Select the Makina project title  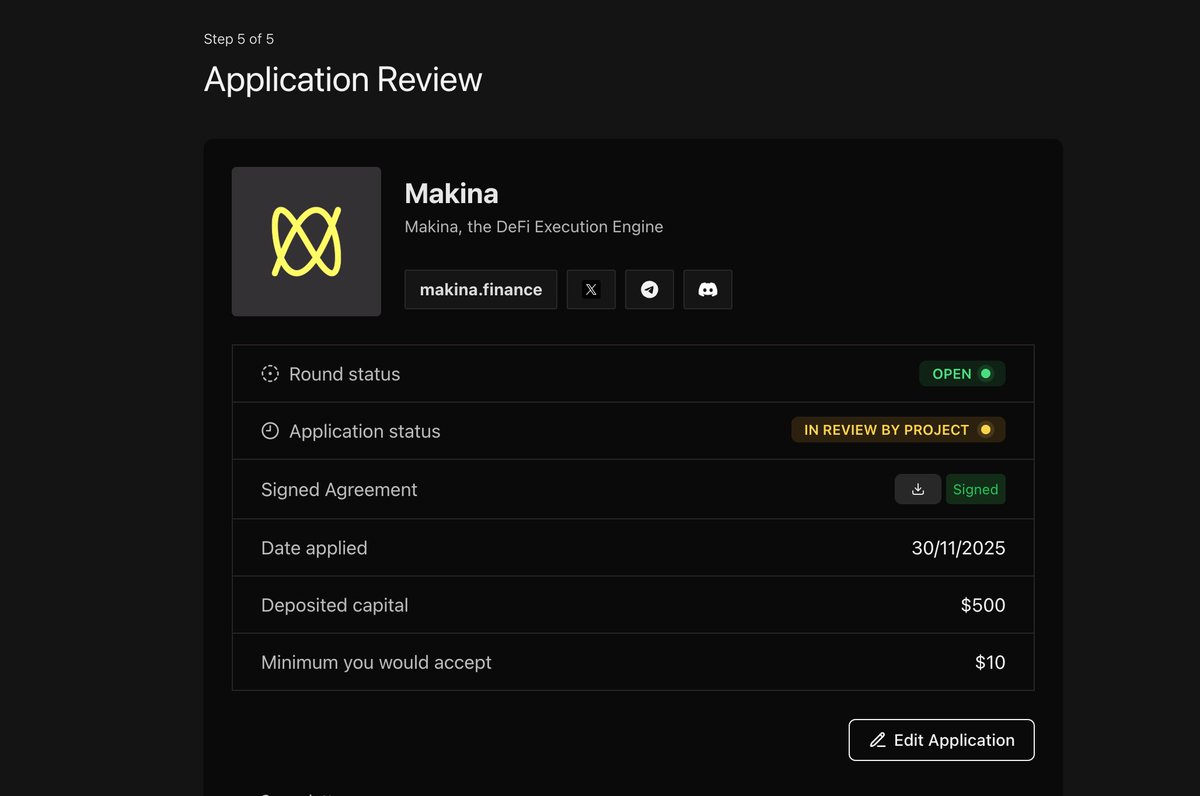click(x=451, y=193)
